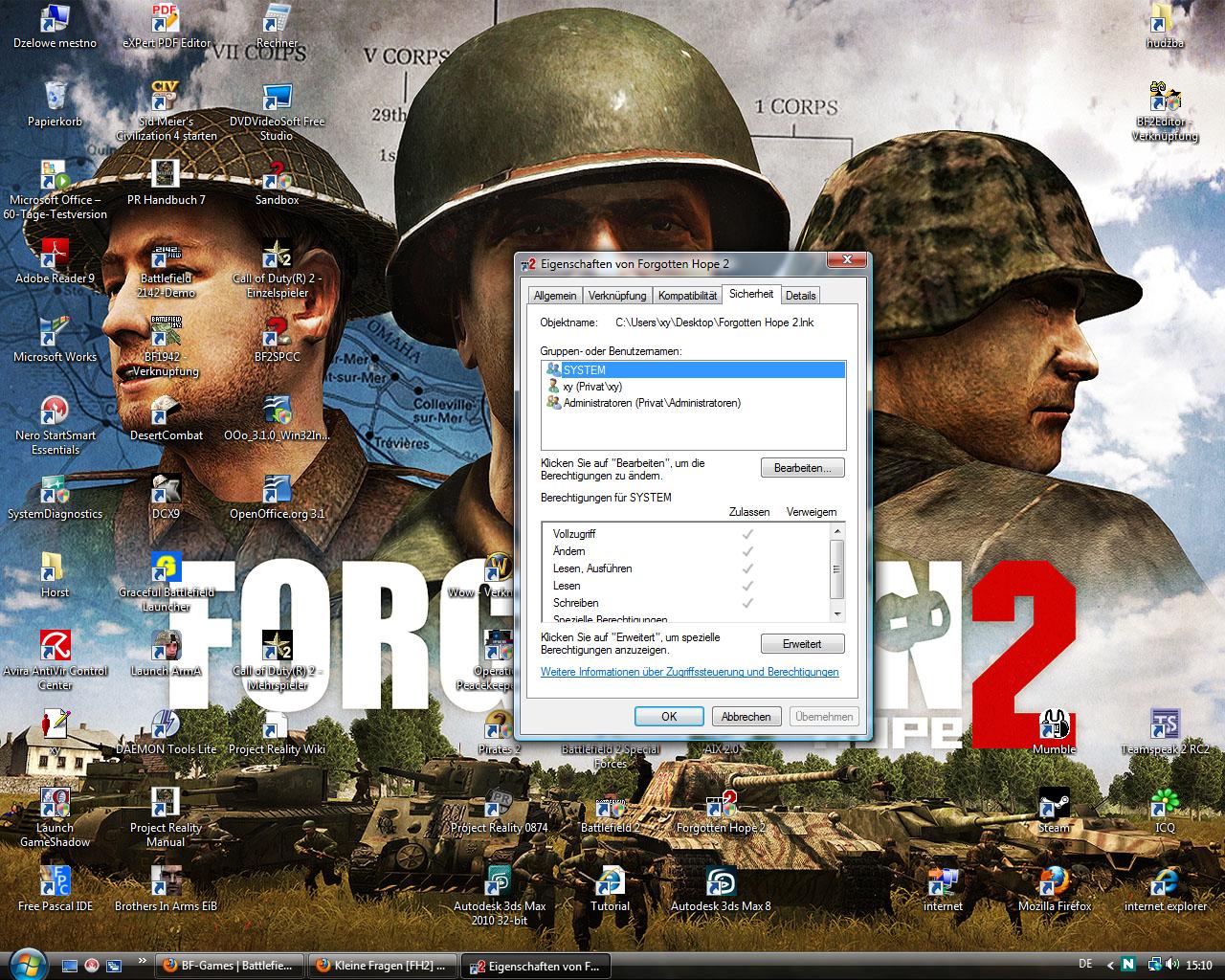
Task: Open DVDVideoSoft Free Studio icon
Action: (x=277, y=111)
